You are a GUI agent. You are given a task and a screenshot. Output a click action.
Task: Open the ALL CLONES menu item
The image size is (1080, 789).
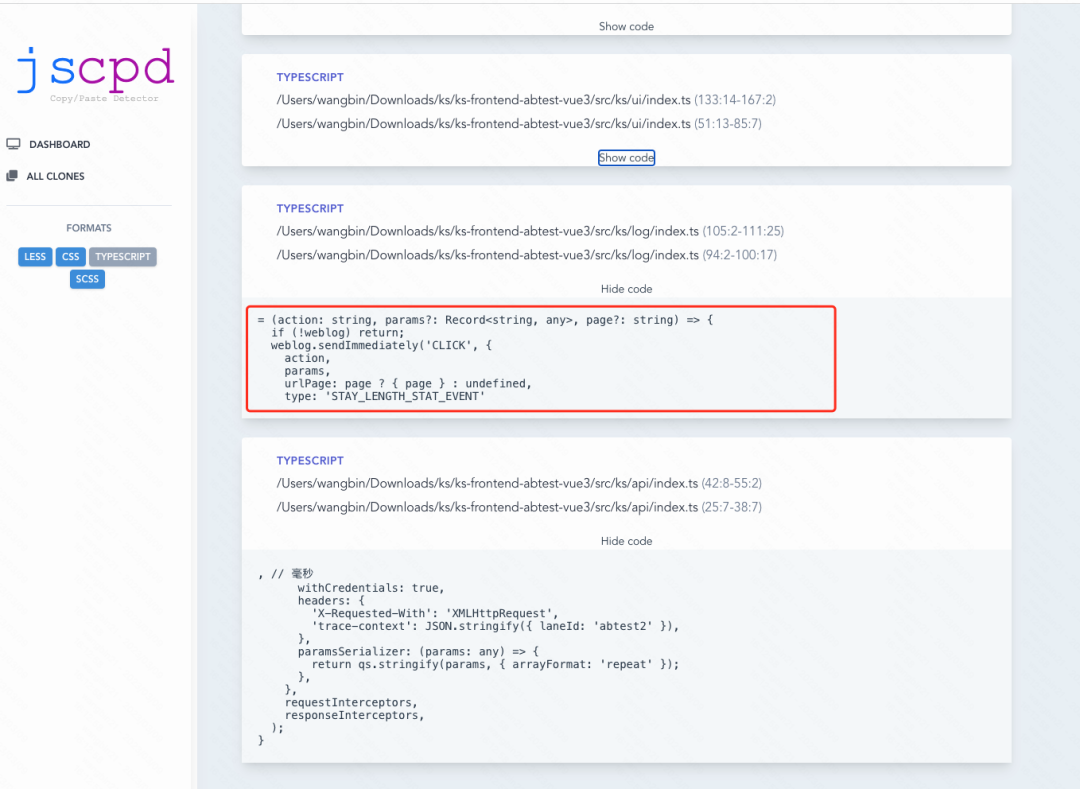click(x=55, y=176)
